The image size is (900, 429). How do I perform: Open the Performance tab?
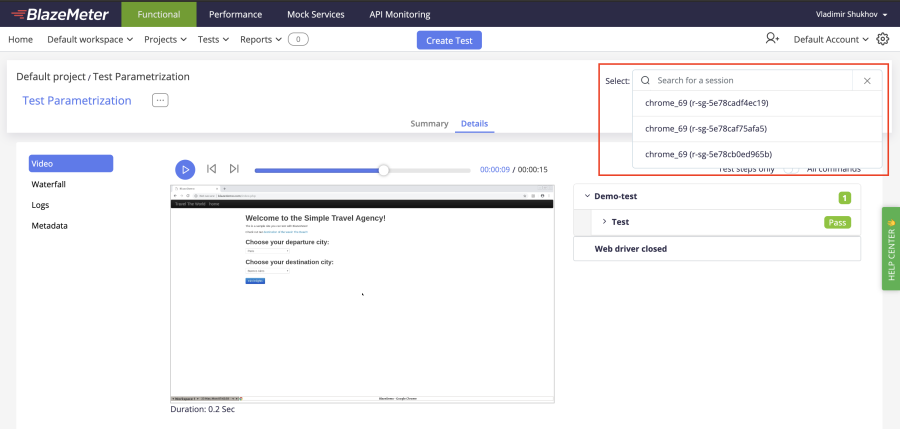(x=235, y=14)
